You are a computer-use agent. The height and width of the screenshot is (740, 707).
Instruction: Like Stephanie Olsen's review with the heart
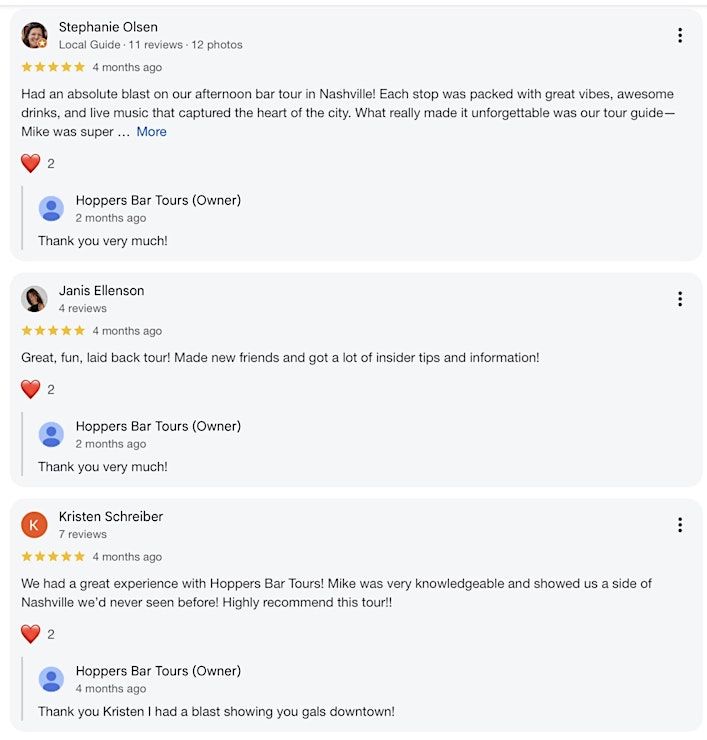(x=31, y=164)
